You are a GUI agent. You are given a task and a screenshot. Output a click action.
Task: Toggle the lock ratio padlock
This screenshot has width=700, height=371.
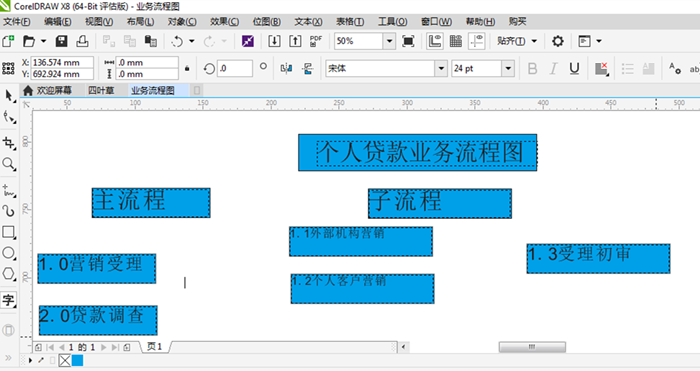pos(187,68)
